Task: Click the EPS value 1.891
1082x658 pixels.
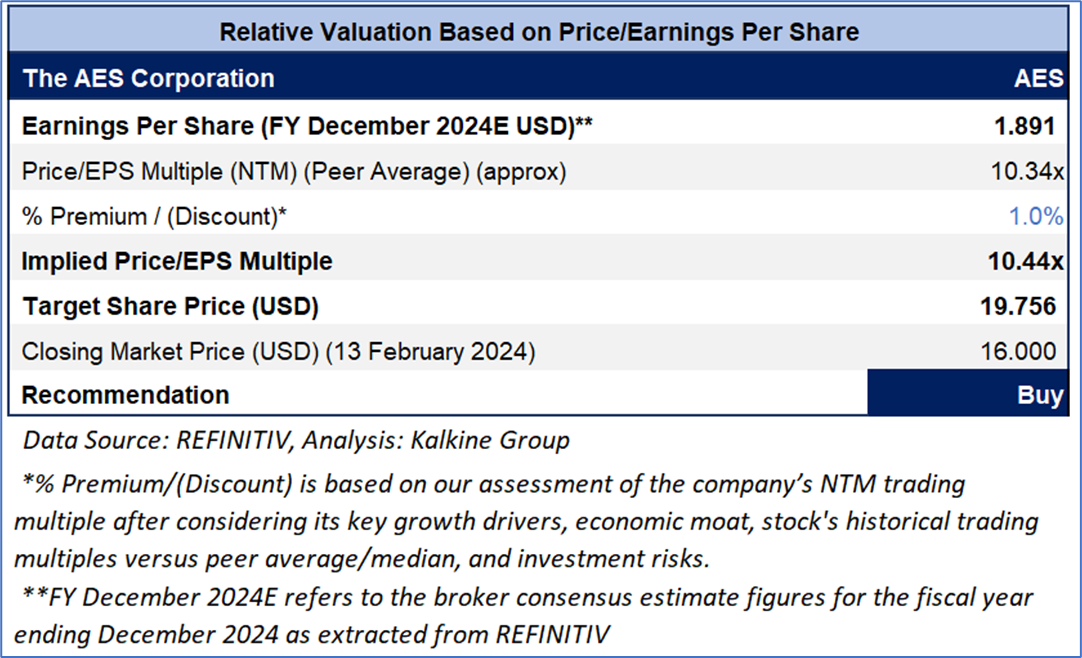Action: click(1023, 126)
